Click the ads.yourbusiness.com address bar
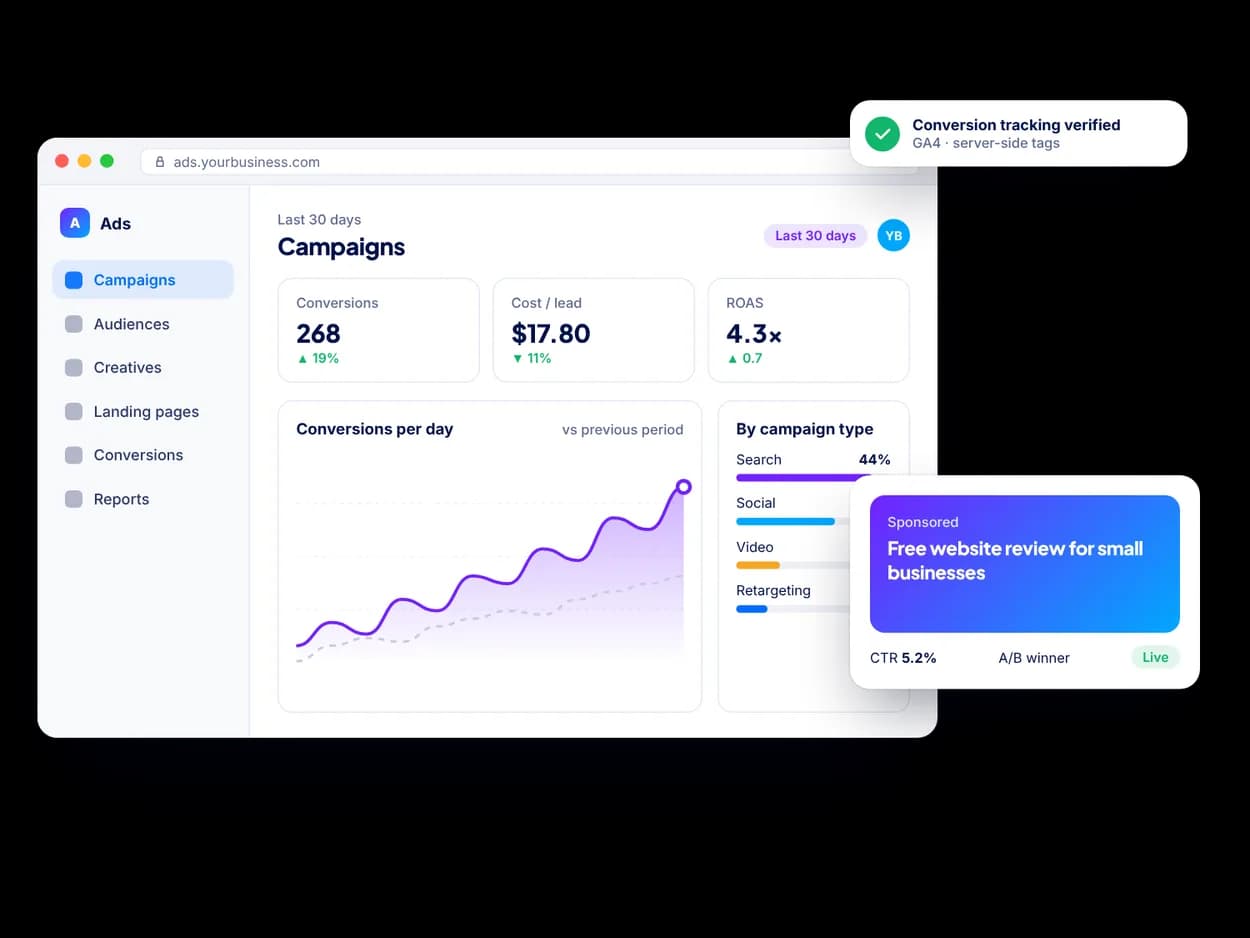The height and width of the screenshot is (938, 1250). pyautogui.click(x=529, y=162)
